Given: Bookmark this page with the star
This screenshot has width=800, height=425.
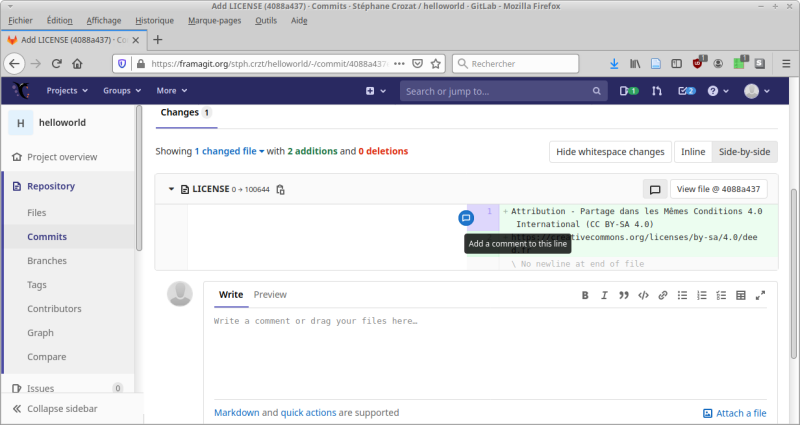Looking at the screenshot, I should click(435, 64).
